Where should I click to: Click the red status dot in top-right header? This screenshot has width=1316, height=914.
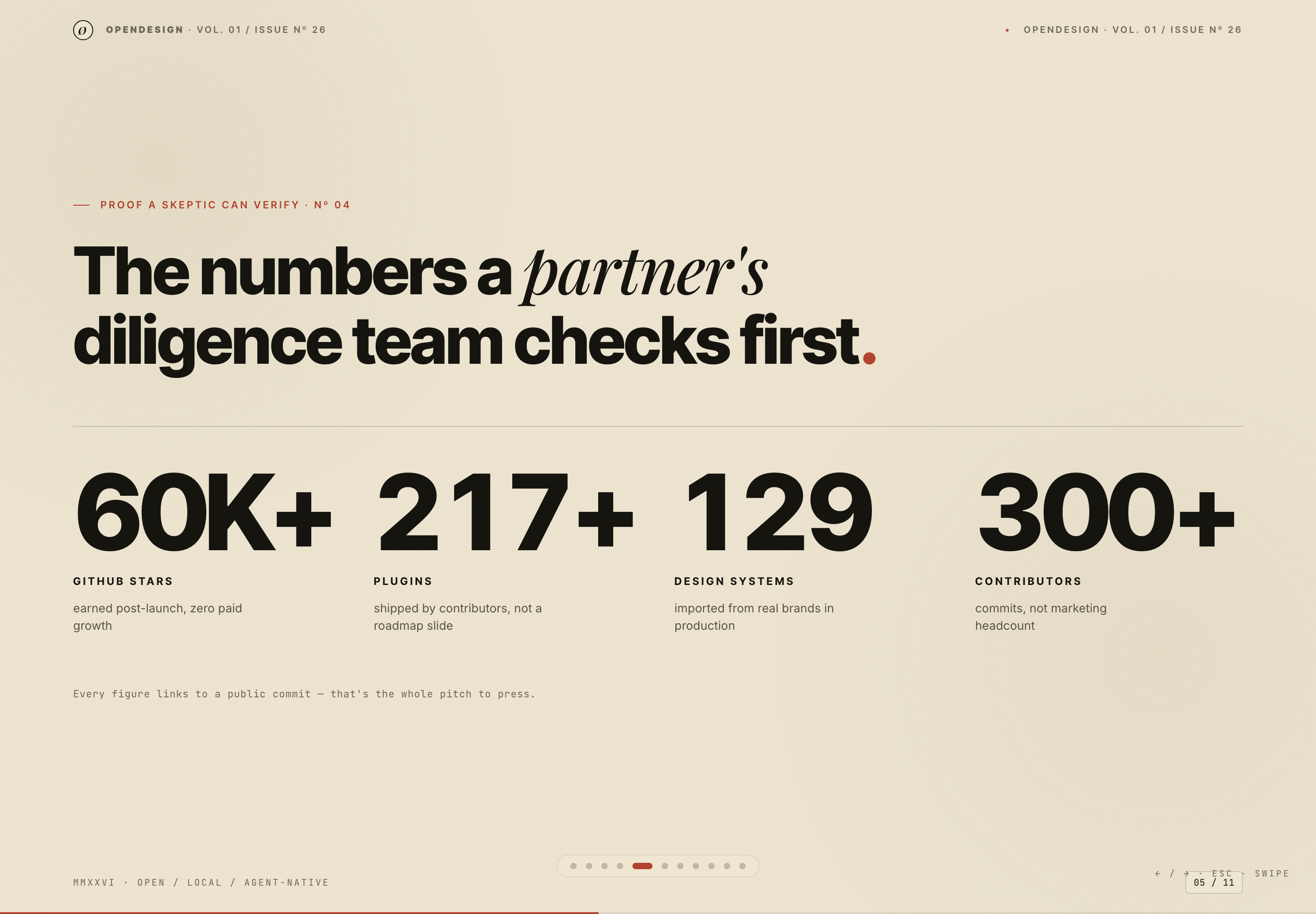pos(1007,30)
